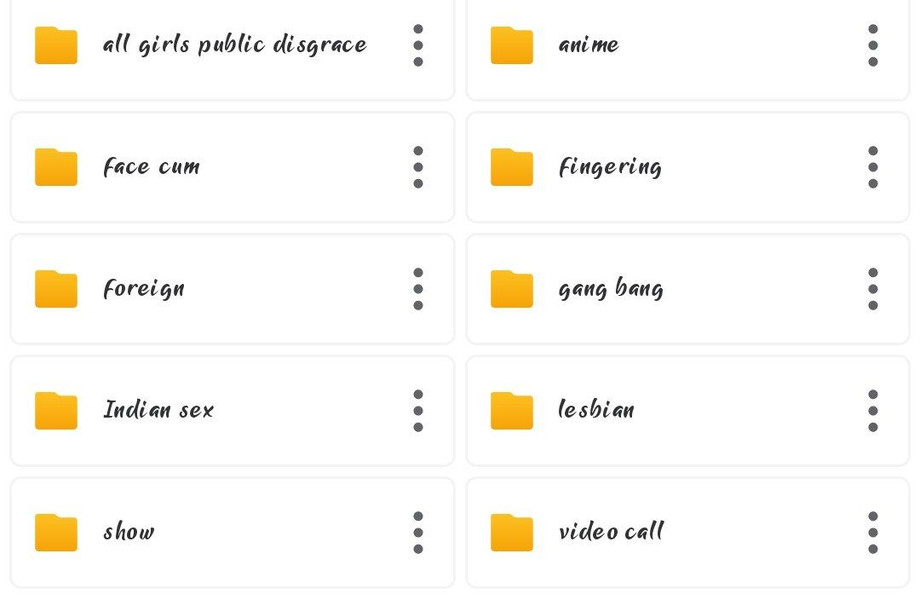Viewport: 920px width, 595px height.
Task: Select the Indian sex folder label
Action: [158, 411]
